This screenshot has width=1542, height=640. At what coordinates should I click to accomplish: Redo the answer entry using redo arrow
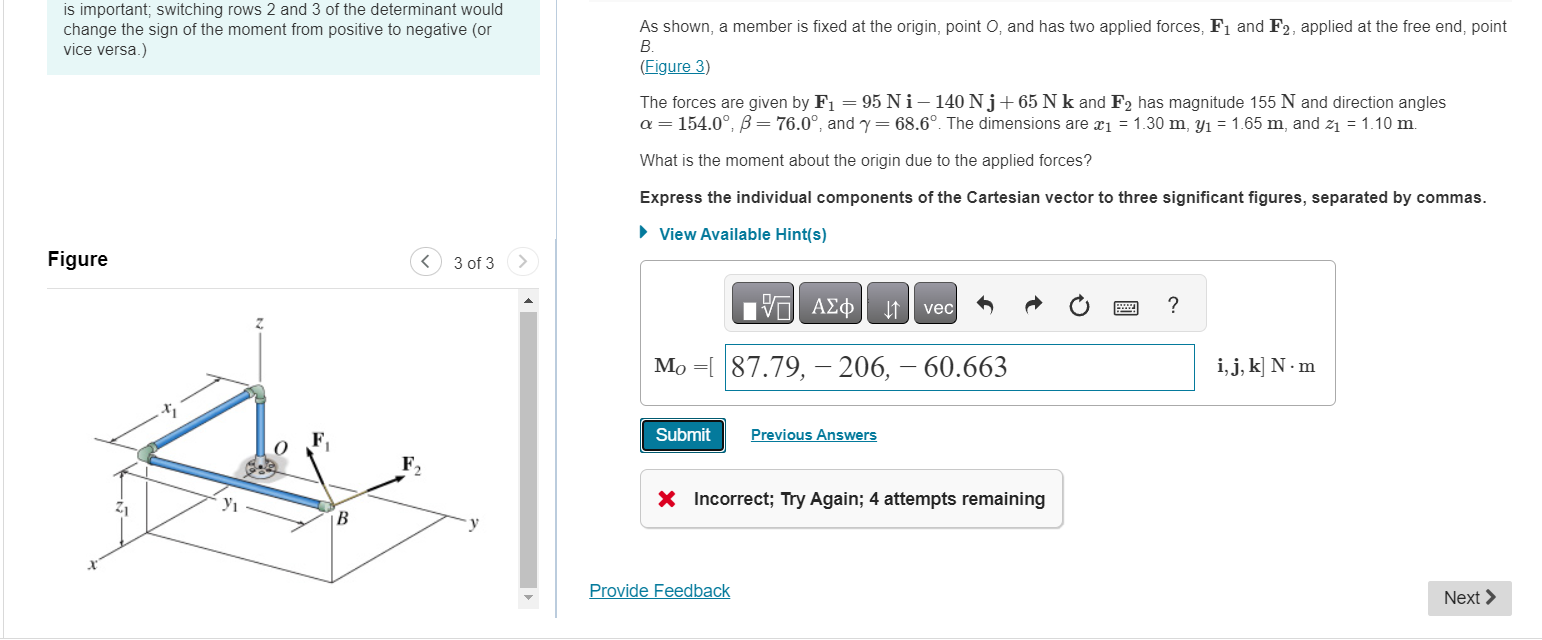pos(1032,303)
